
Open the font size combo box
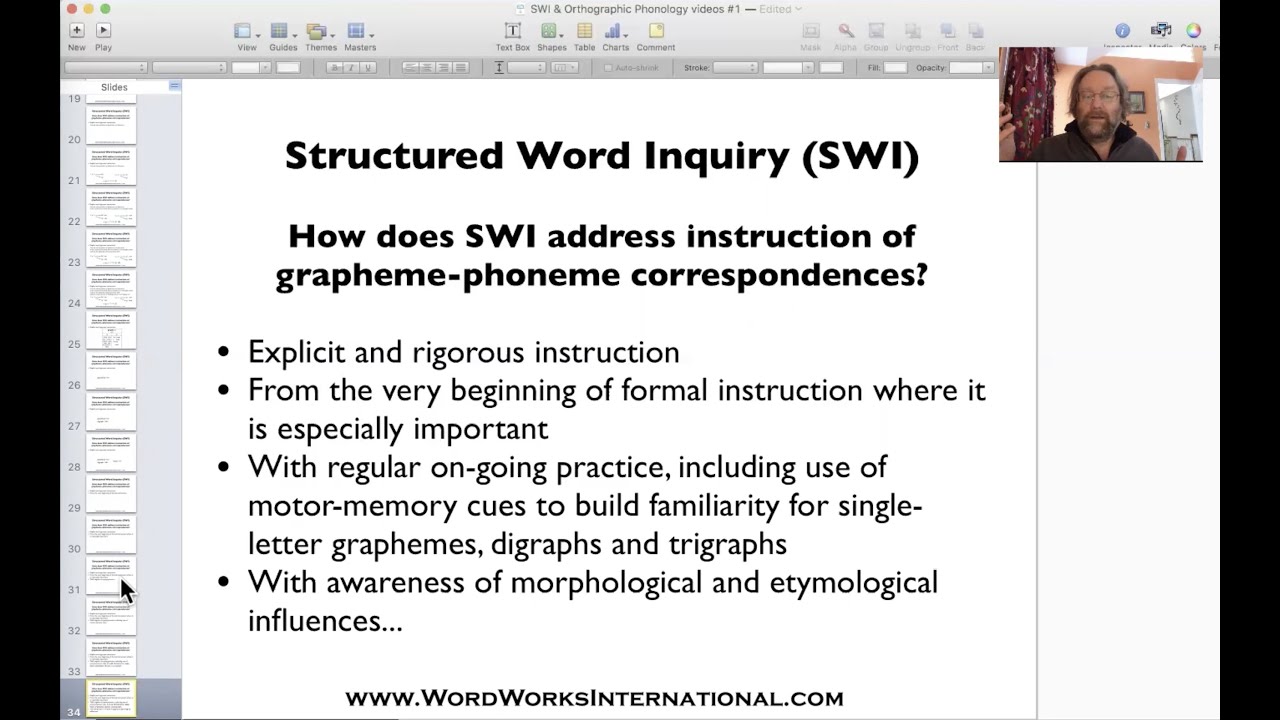point(251,68)
